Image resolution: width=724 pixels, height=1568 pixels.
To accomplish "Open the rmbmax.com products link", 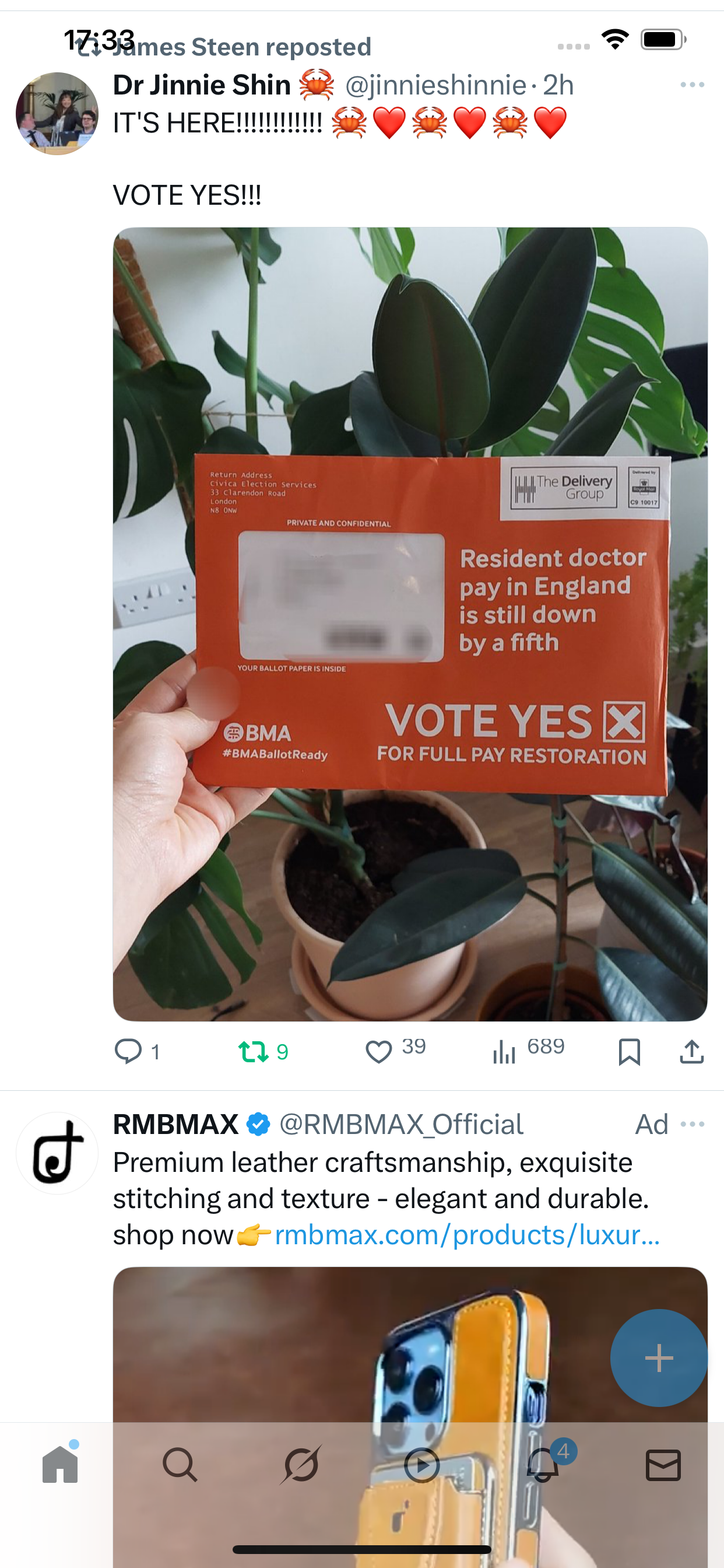I will [468, 1235].
